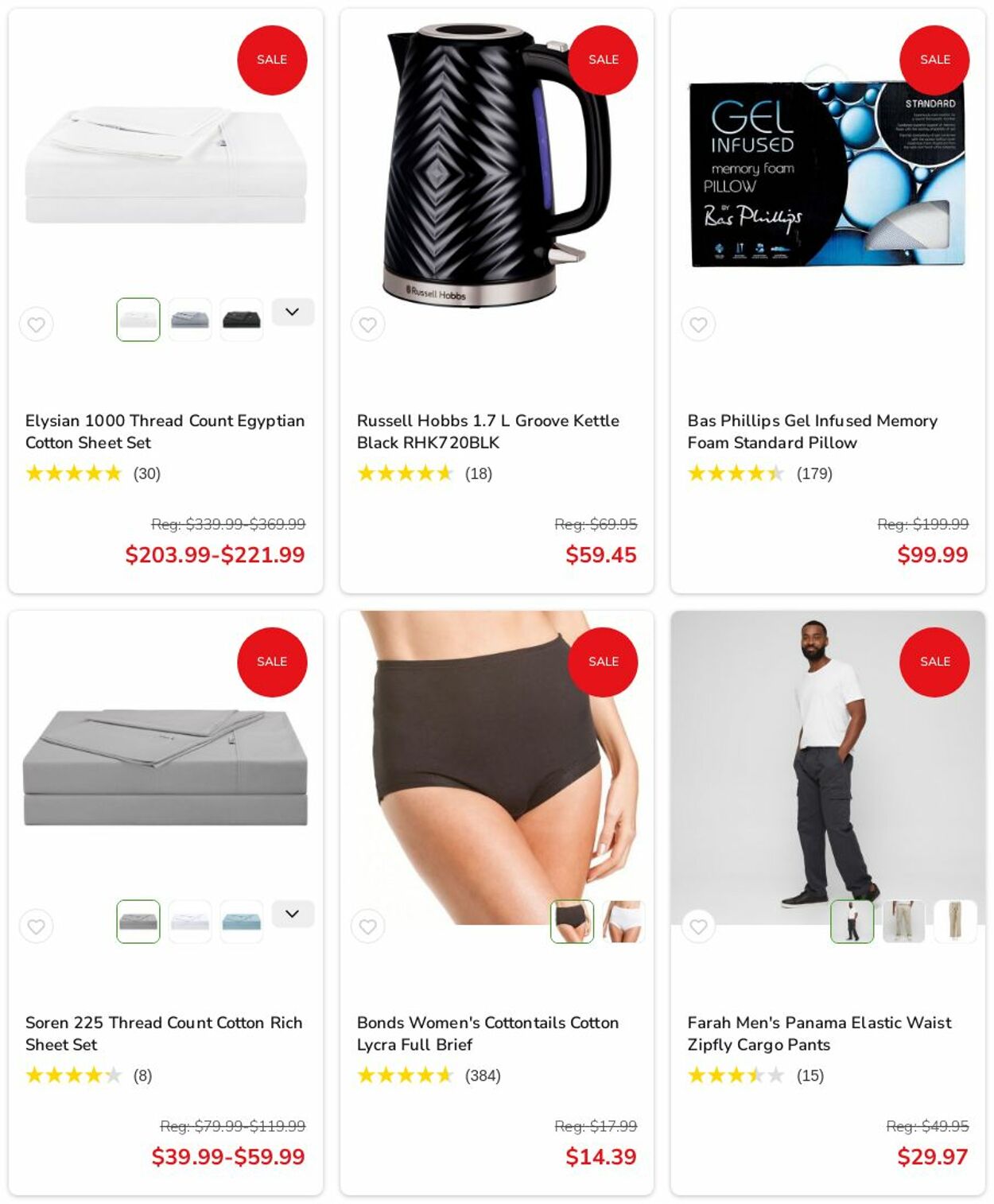The image size is (994, 1204).
Task: Select white Elysian sheet colour swatch
Action: click(x=138, y=320)
